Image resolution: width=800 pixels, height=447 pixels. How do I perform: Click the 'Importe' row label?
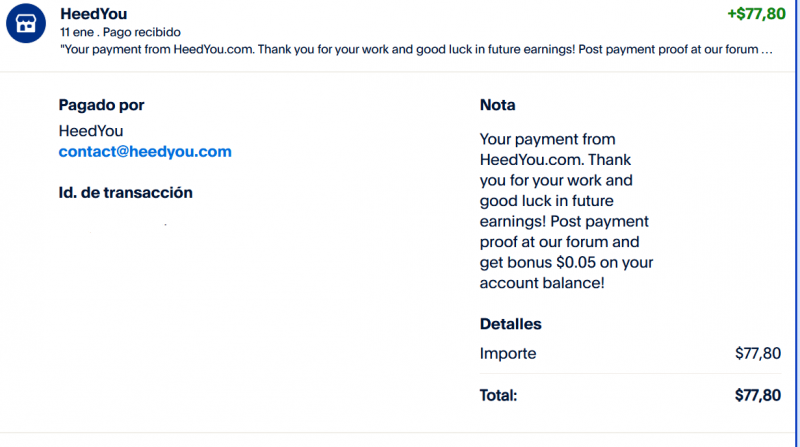[508, 353]
